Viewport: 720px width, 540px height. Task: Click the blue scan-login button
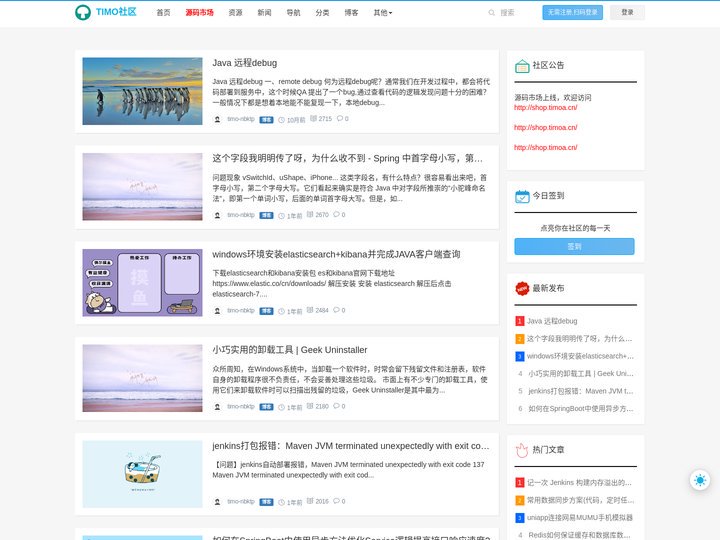573,12
